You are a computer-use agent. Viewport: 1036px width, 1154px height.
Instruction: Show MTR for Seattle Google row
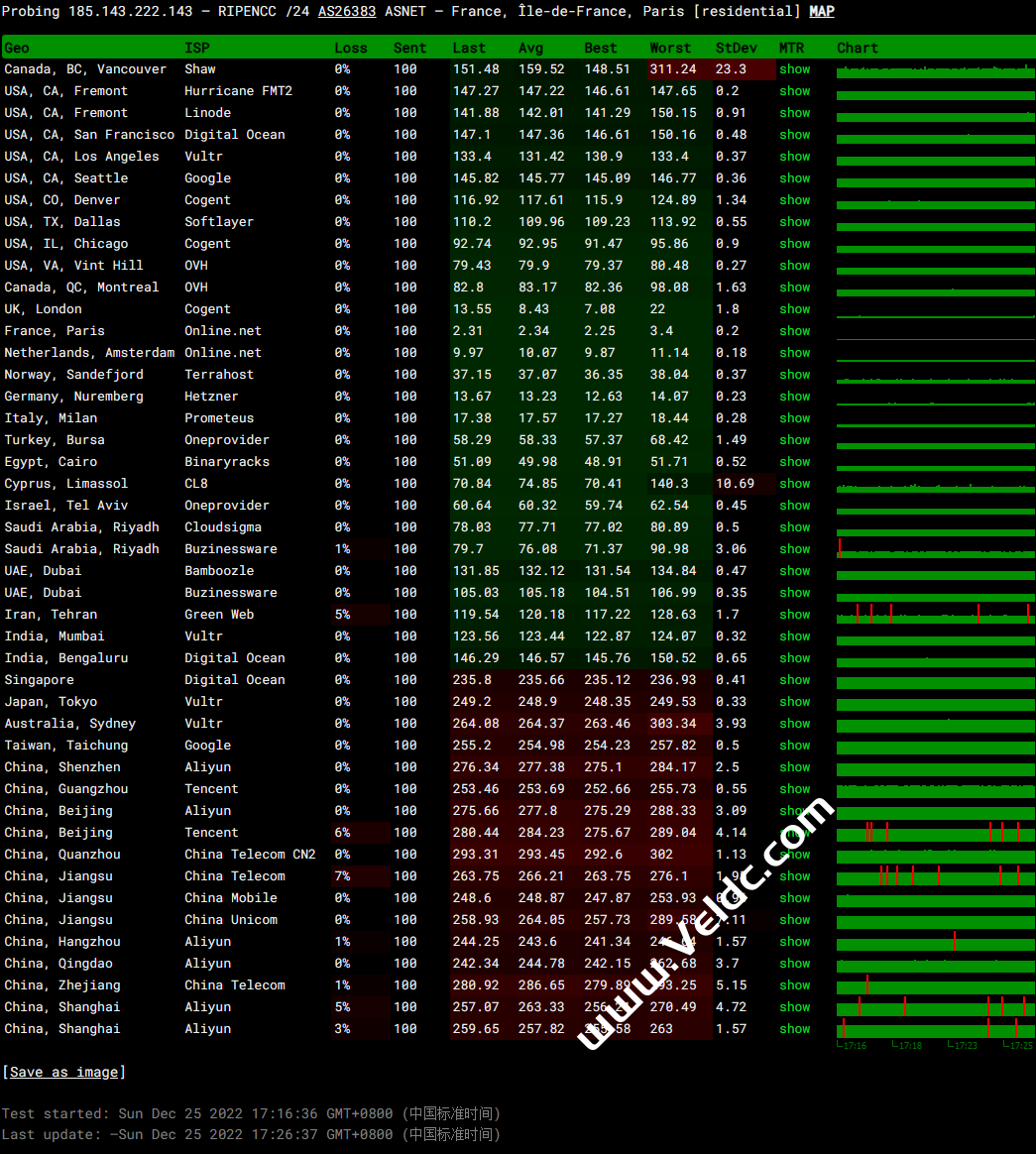point(795,178)
